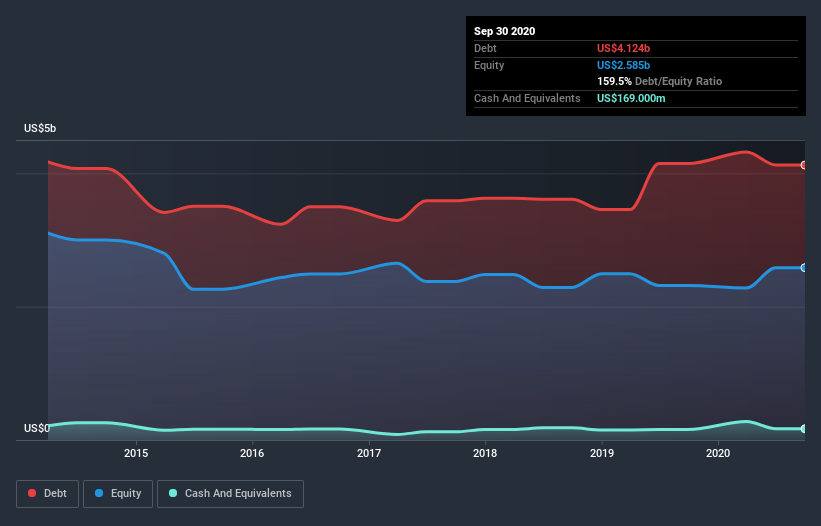Screen dimensions: 821x526
Task: Click the 2015 x-axis label
Action: 136,453
